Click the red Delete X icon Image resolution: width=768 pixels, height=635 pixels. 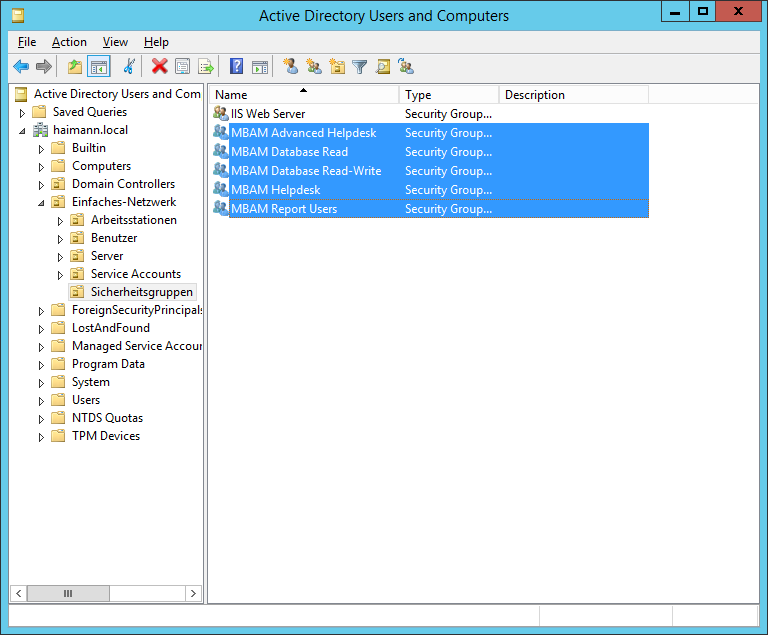pyautogui.click(x=159, y=66)
